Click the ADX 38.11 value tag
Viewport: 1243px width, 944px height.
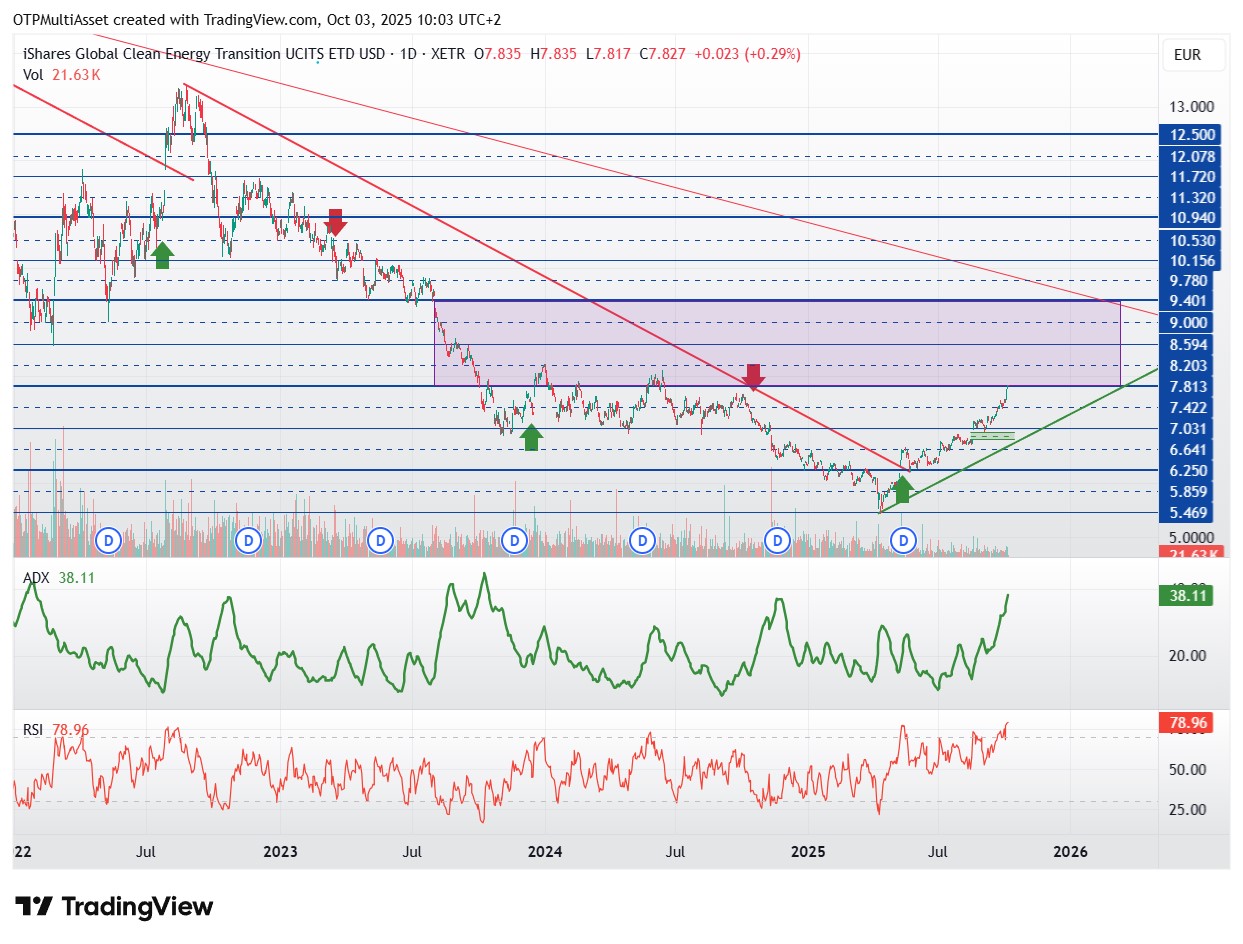[1186, 595]
